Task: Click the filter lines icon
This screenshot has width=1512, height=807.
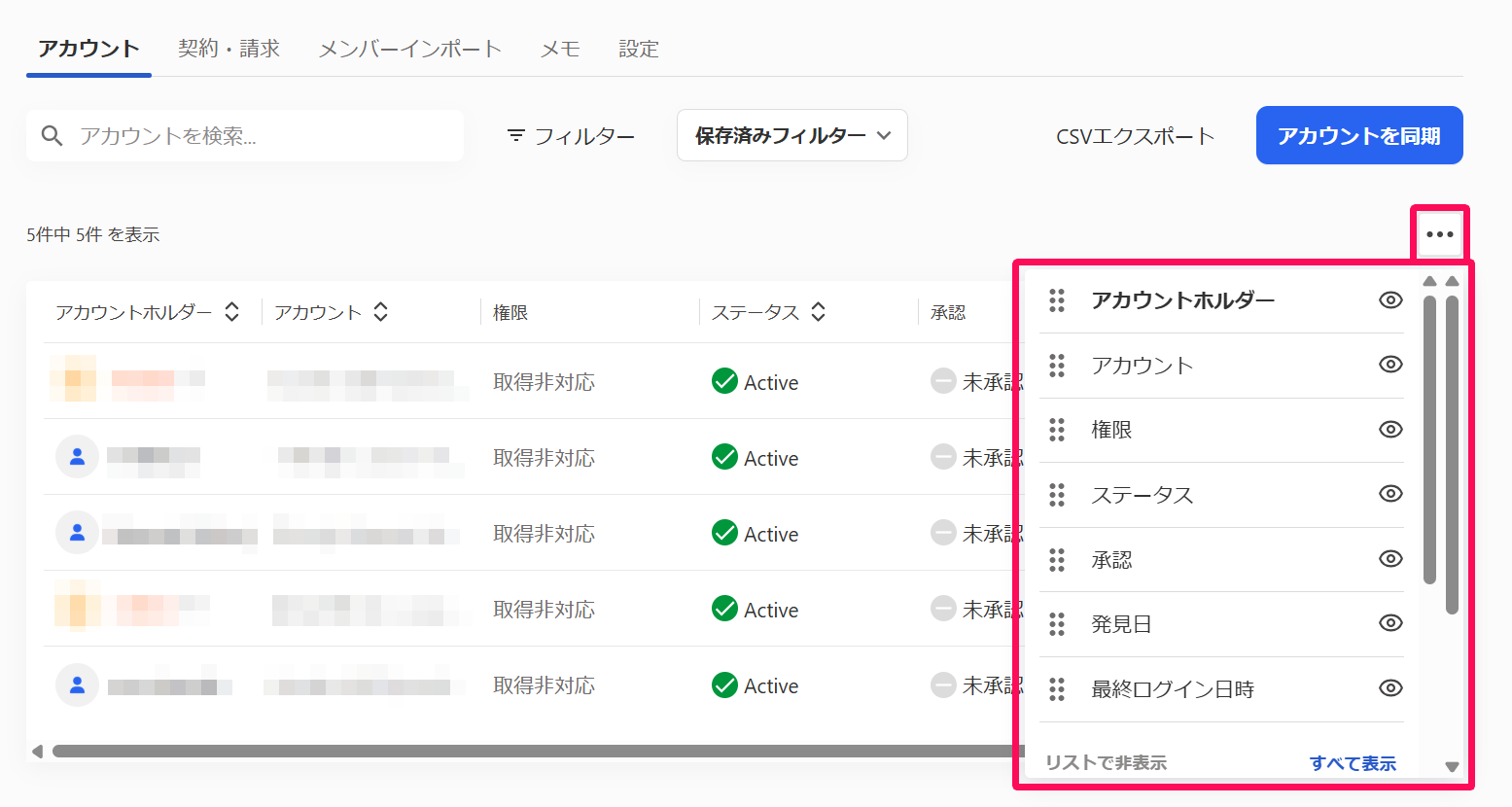Action: click(x=516, y=135)
